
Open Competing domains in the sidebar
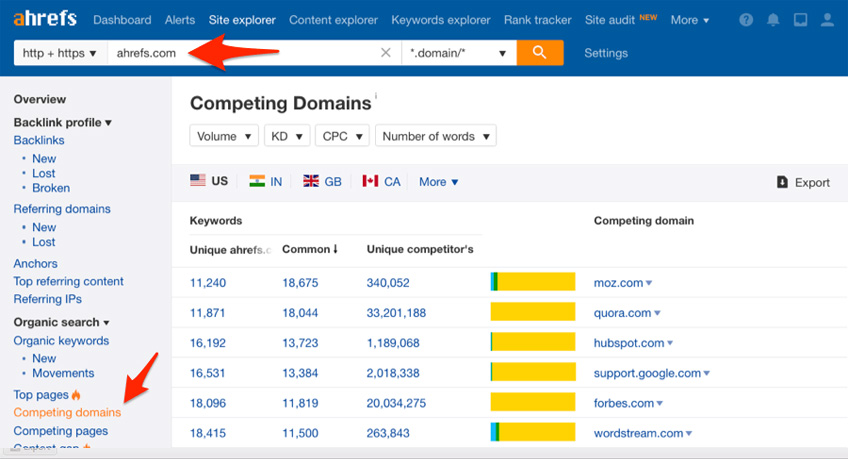click(67, 413)
